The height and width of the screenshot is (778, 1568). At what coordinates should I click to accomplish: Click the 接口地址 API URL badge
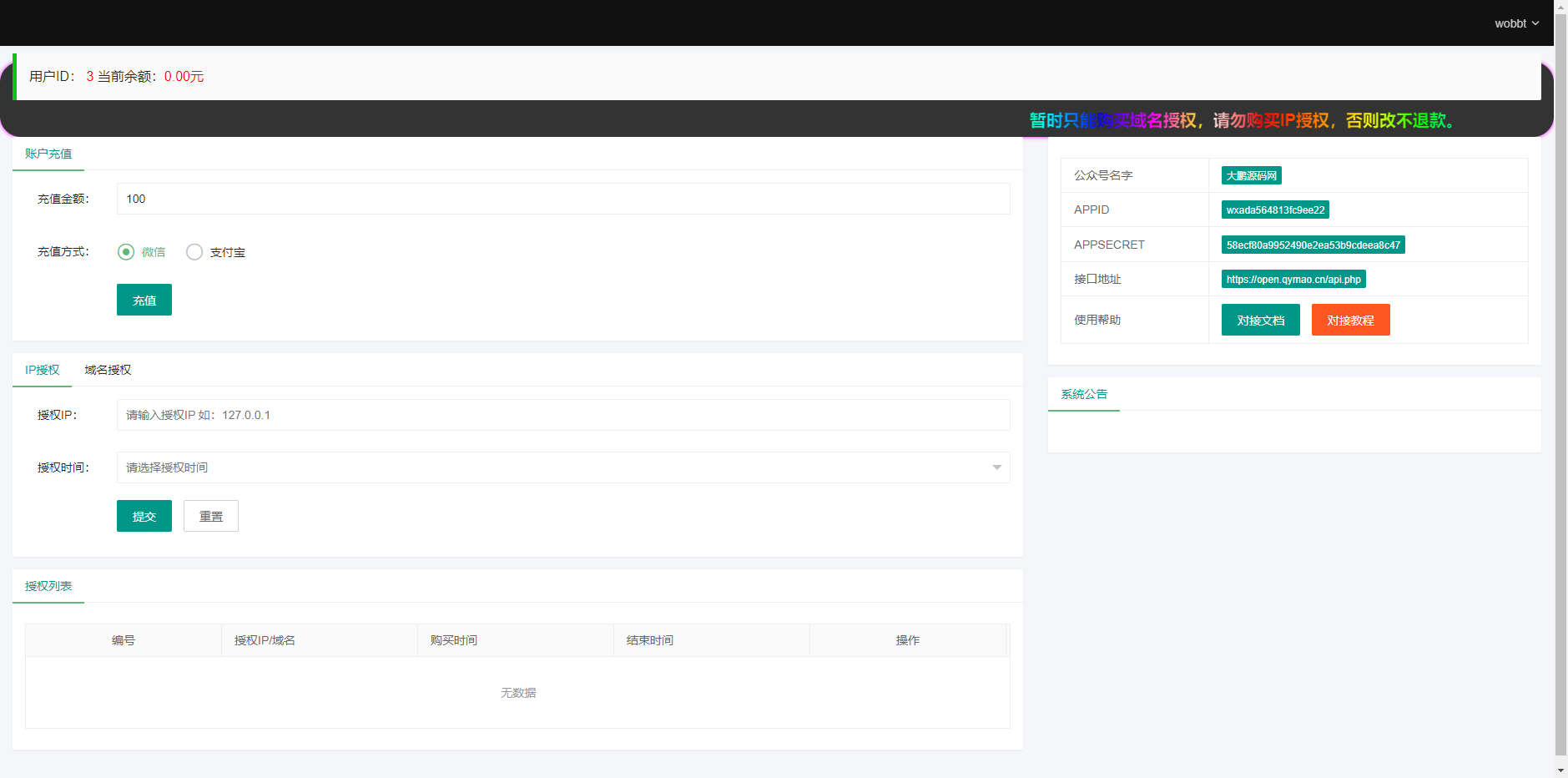1293,279
